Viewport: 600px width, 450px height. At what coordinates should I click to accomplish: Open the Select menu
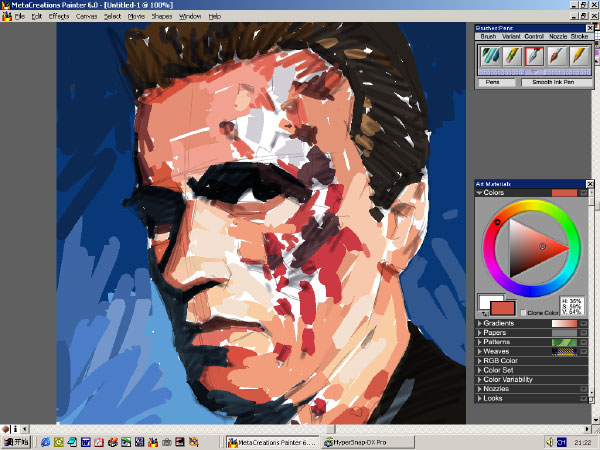point(112,16)
